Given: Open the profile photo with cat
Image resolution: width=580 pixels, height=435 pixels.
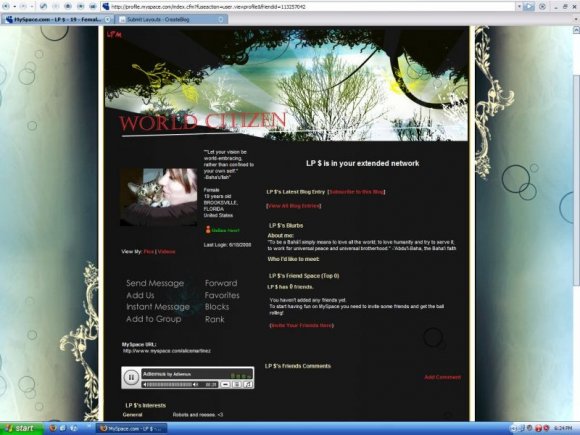Looking at the screenshot, I should [158, 197].
